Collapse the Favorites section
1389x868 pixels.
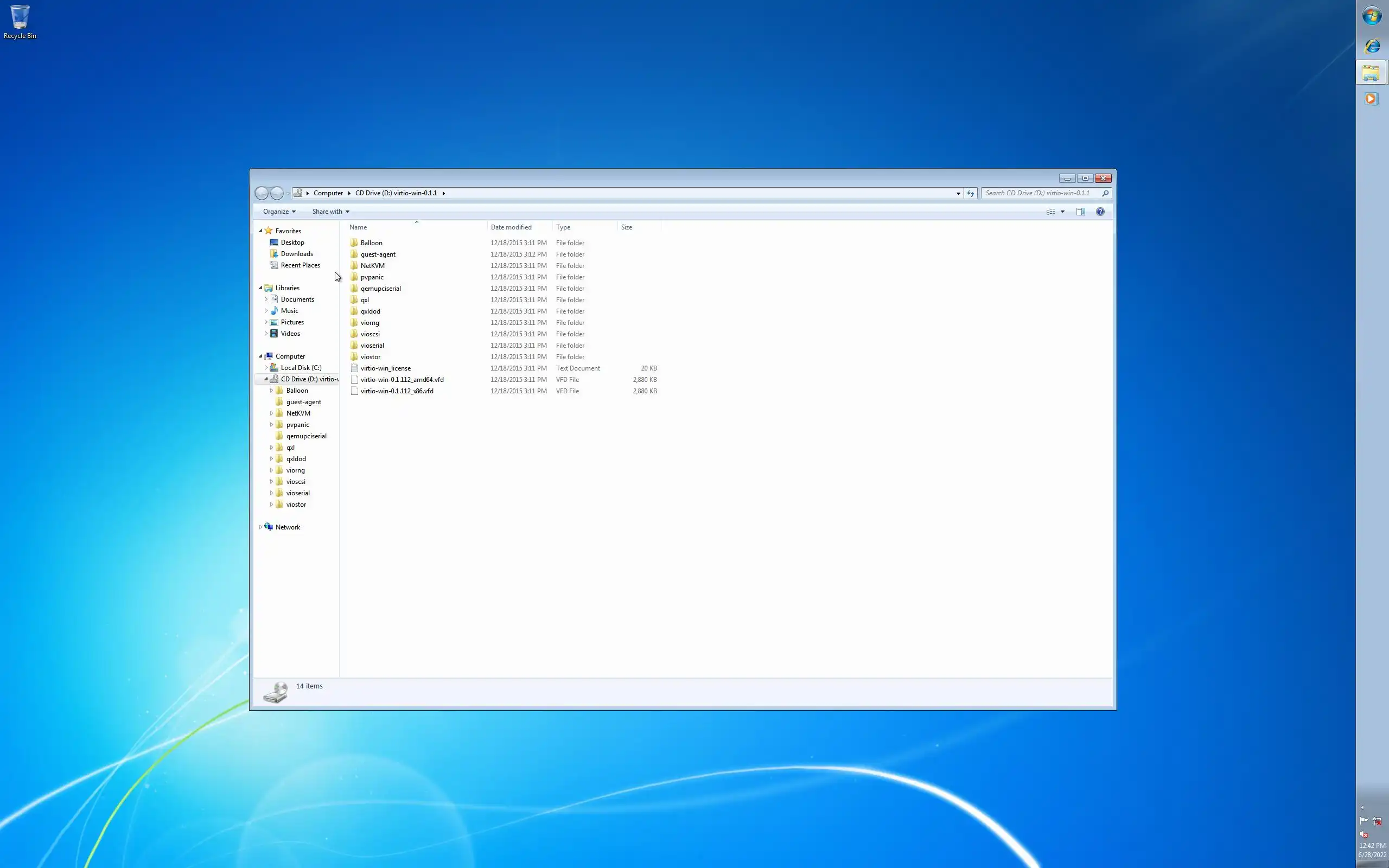click(260, 231)
